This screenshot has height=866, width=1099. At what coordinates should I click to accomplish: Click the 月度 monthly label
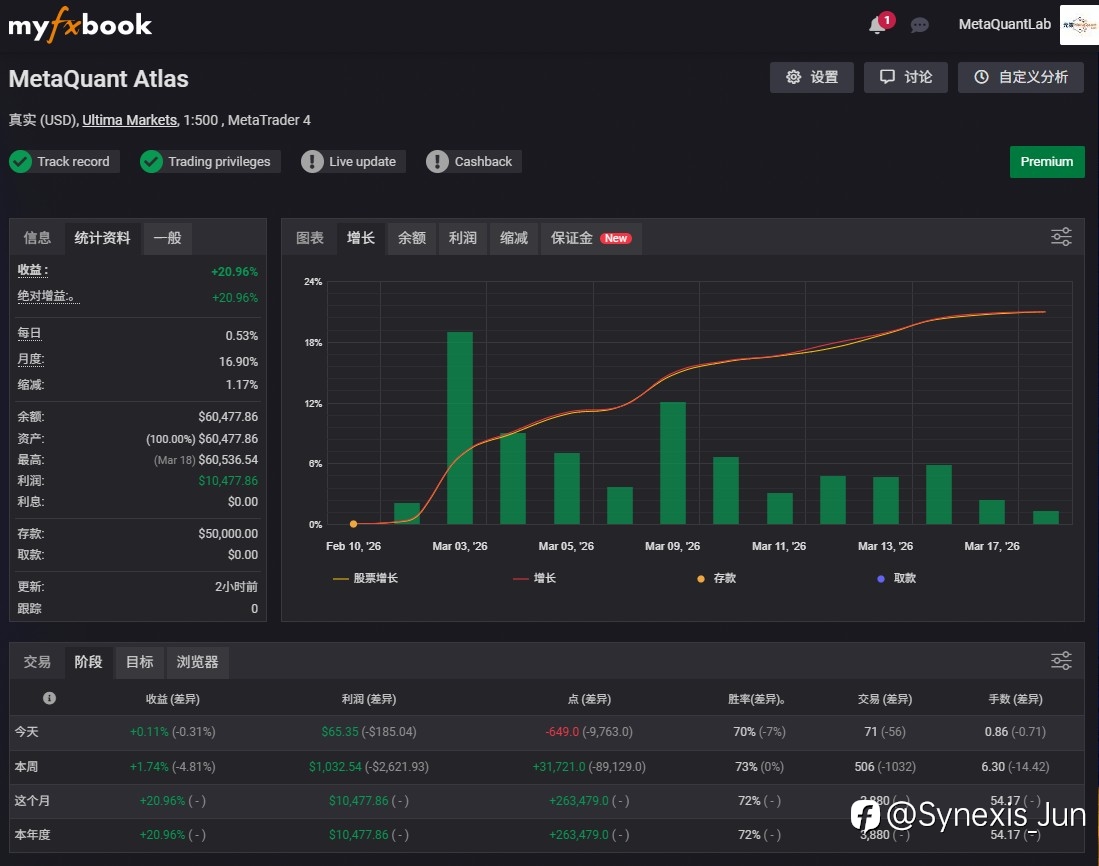tap(30, 359)
